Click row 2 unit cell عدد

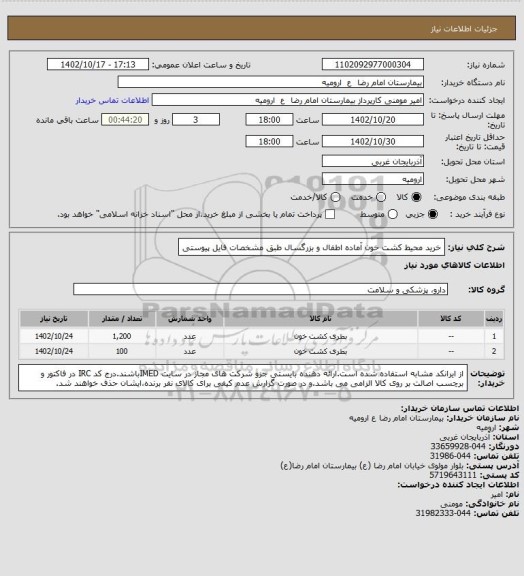(x=190, y=351)
